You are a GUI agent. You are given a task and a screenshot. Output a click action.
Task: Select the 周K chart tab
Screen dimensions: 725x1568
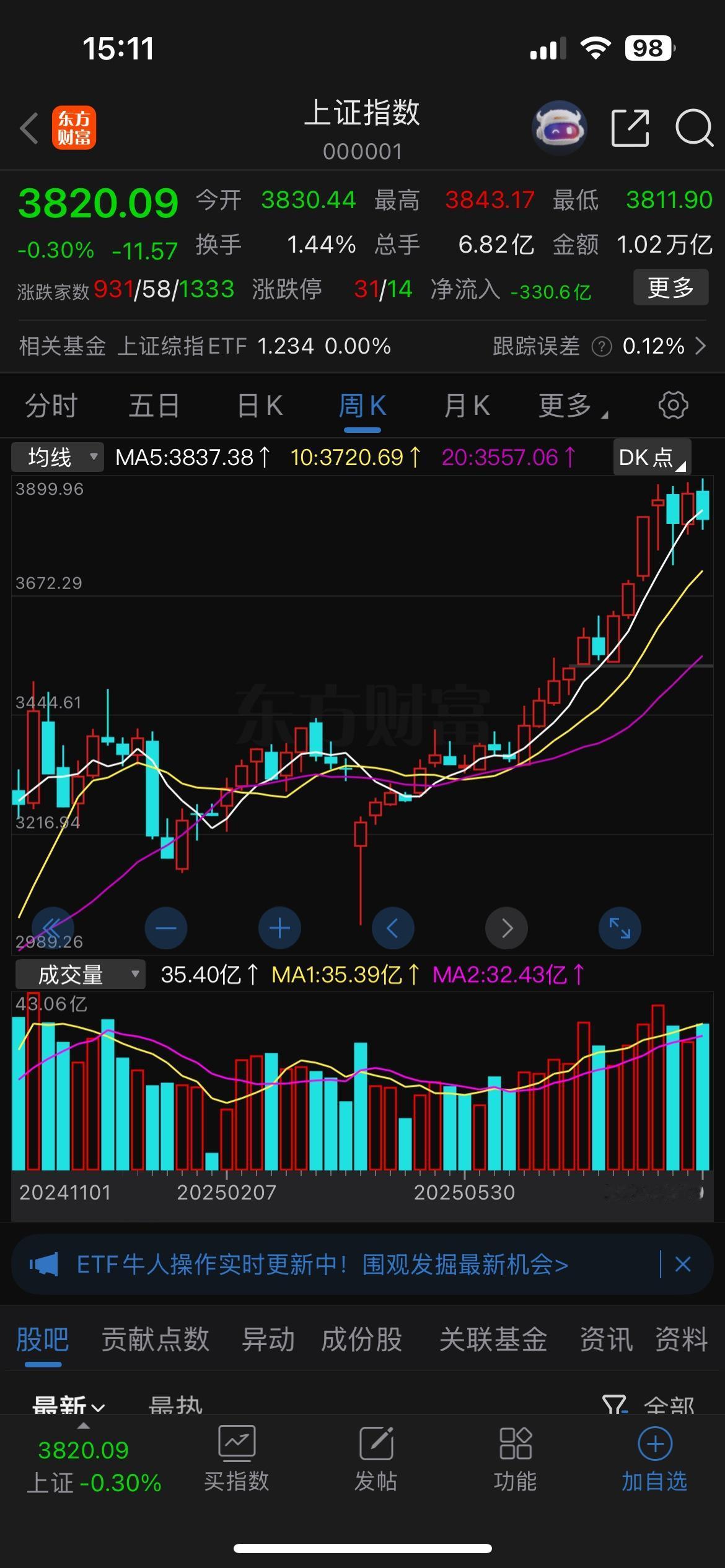(362, 406)
